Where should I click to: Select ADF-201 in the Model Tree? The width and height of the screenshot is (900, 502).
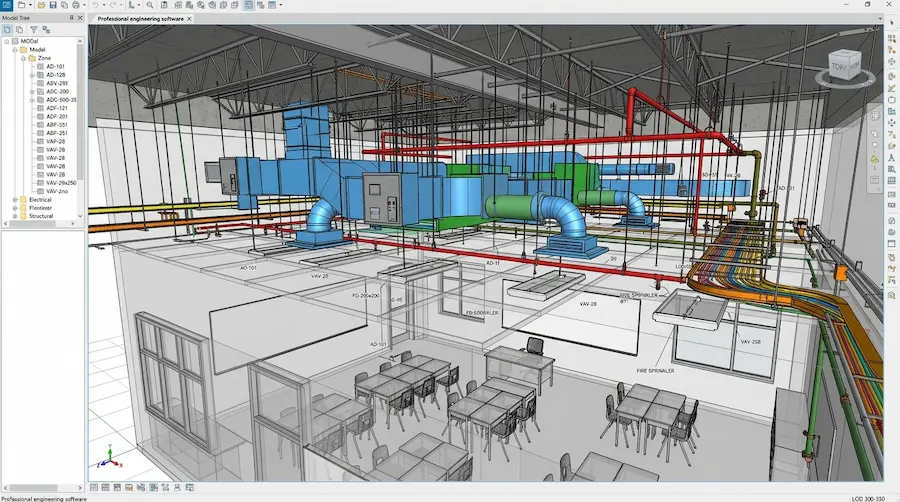tap(57, 116)
